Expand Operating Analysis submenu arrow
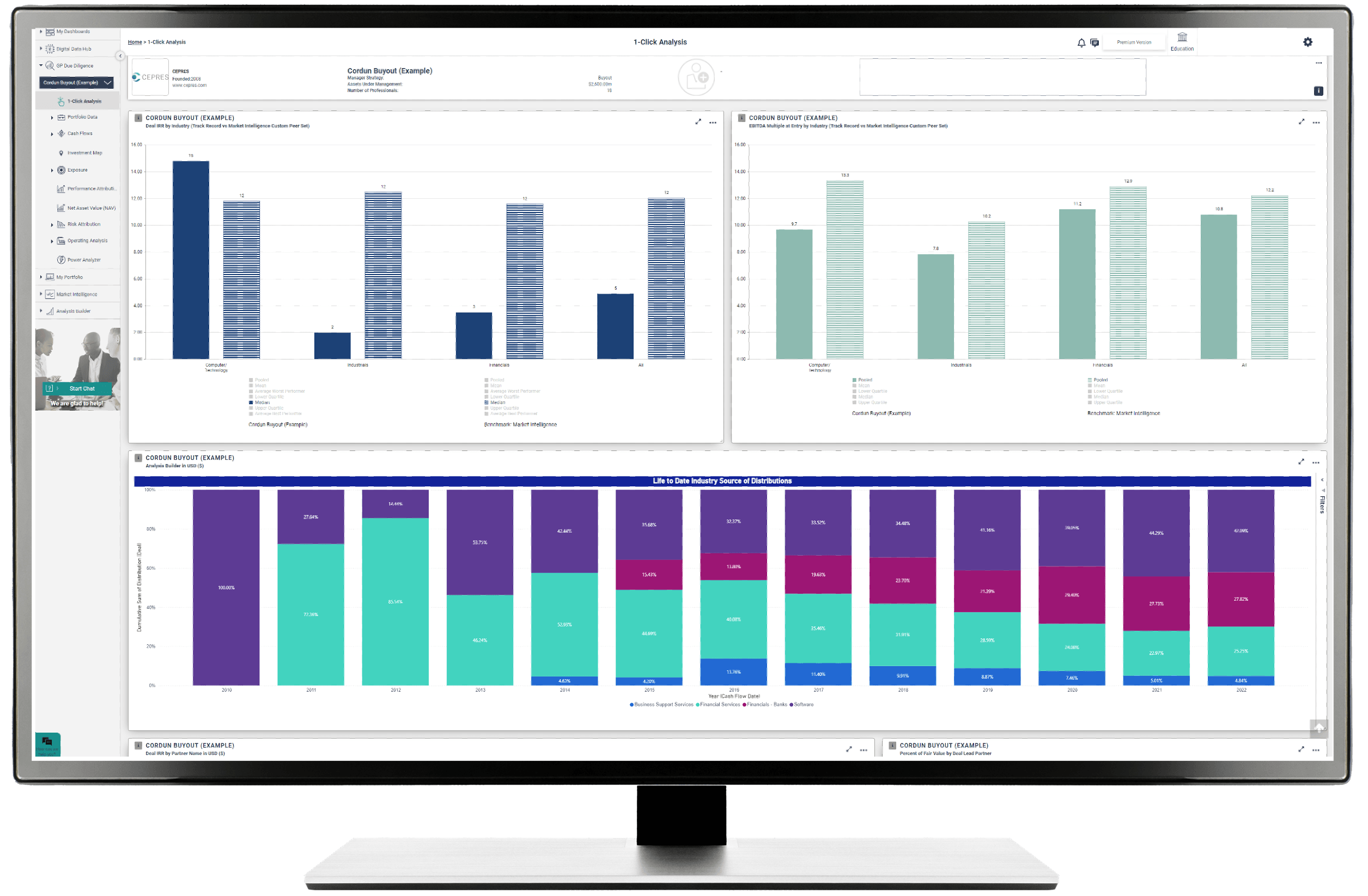 coord(52,241)
